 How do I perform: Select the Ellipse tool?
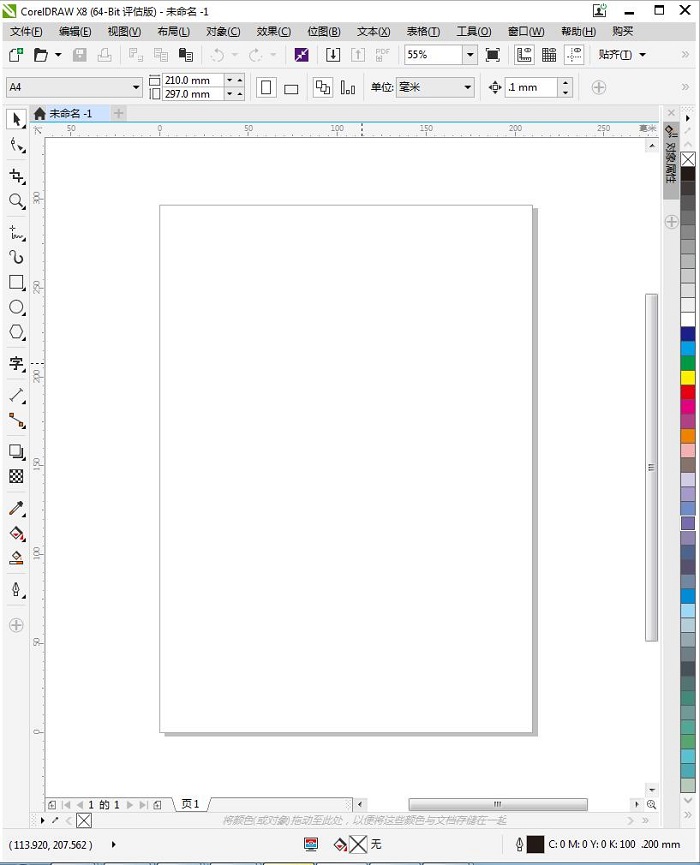coord(17,307)
